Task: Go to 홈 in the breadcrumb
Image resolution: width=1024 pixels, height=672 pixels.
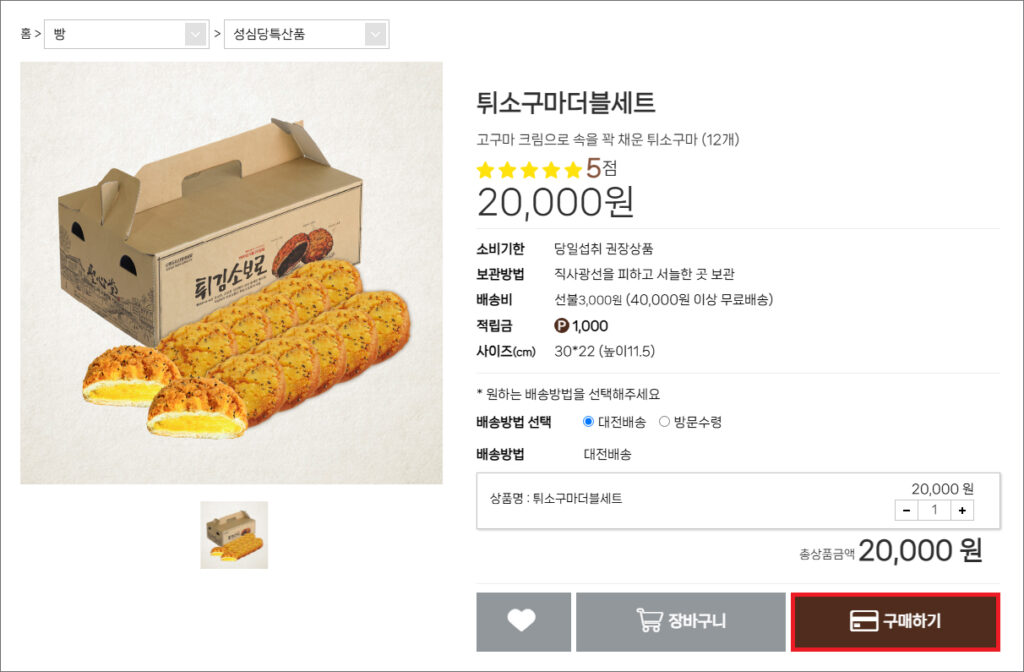Action: (26, 34)
